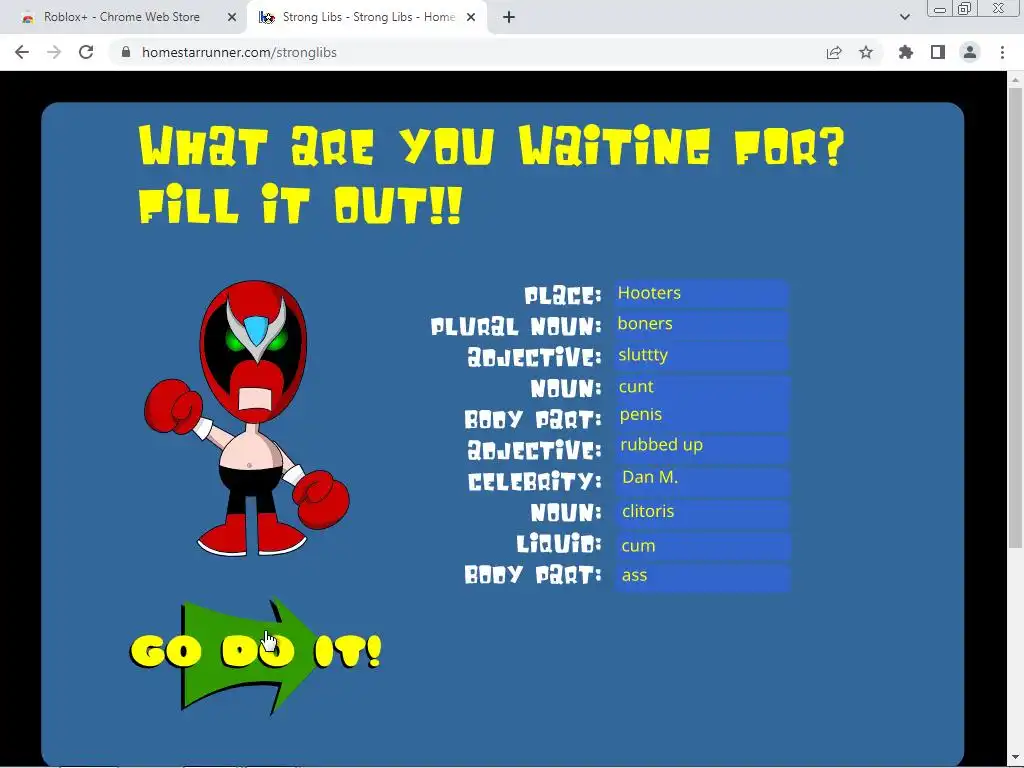Open the Extensions puzzle icon
The width and height of the screenshot is (1024, 768).
coord(905,52)
